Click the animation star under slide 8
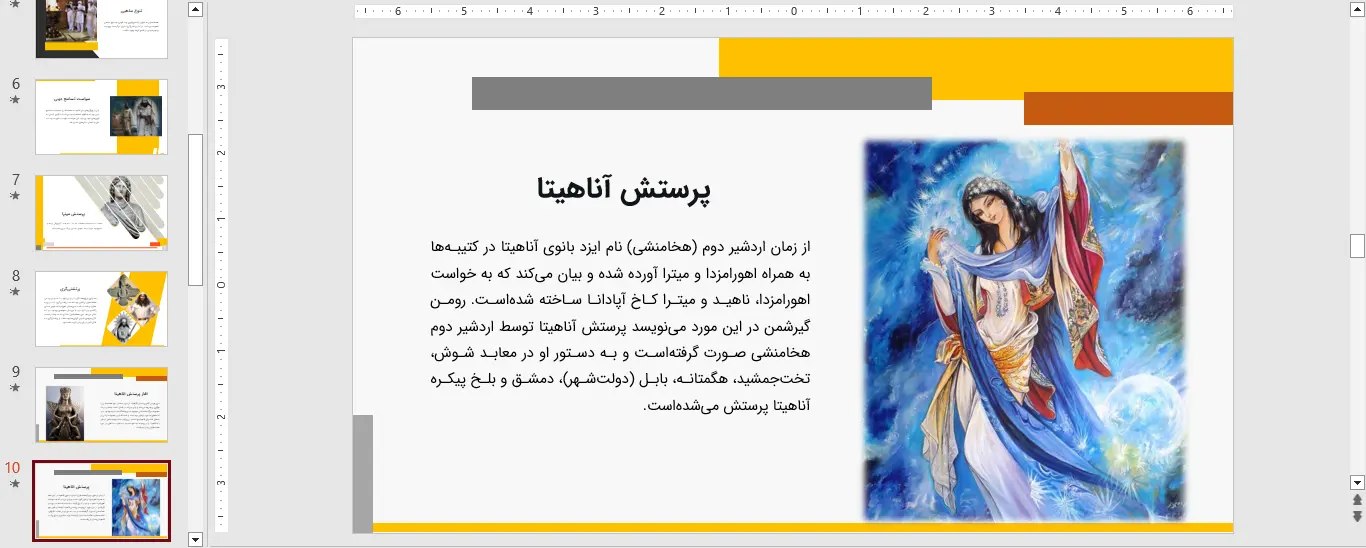 coord(15,292)
